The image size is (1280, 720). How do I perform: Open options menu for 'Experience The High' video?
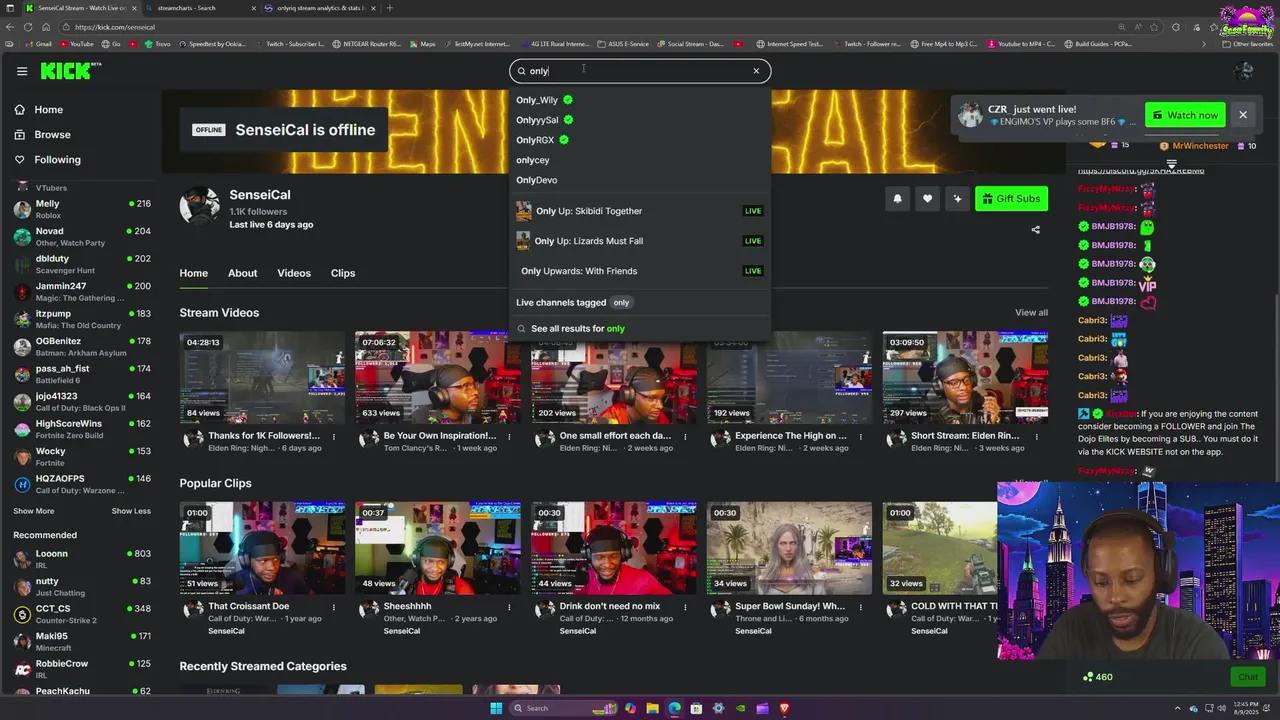[861, 437]
